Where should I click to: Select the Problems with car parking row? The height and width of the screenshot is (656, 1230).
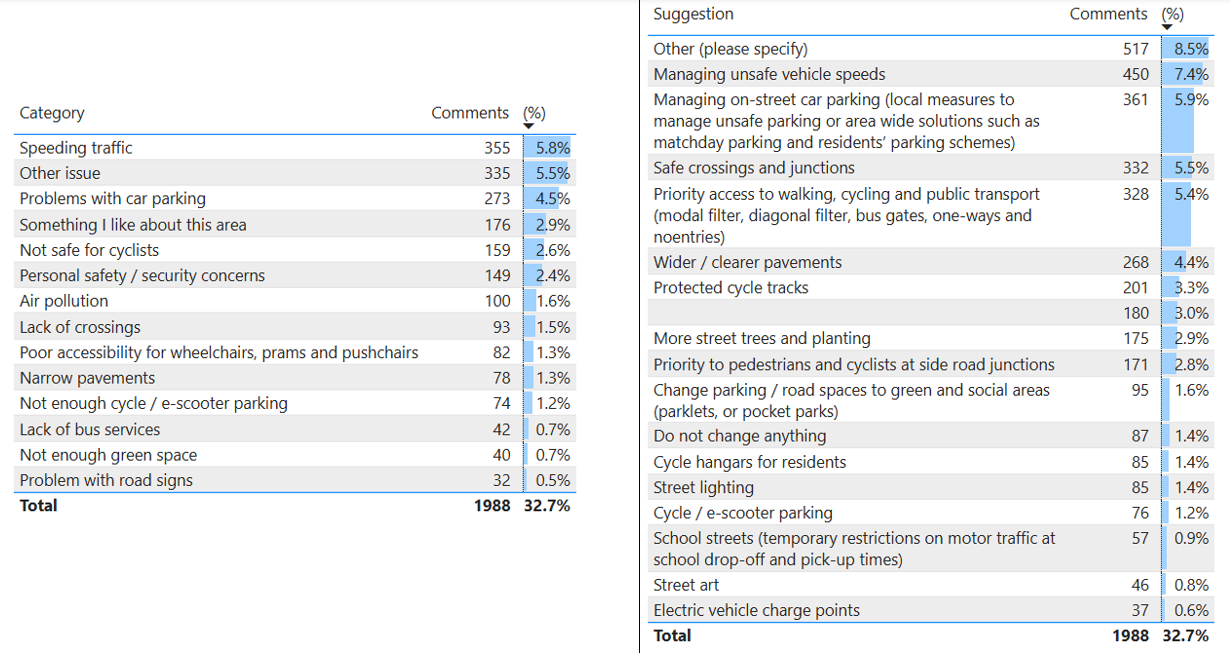112,199
